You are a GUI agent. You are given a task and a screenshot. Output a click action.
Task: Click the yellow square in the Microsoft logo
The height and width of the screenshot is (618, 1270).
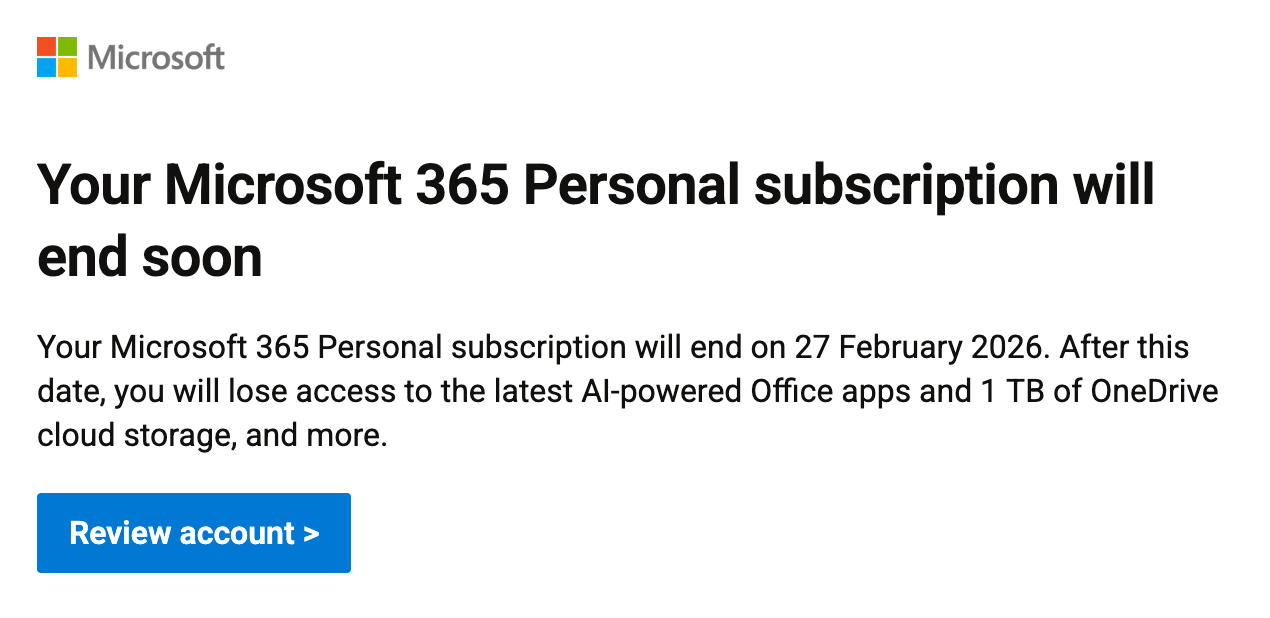click(67, 67)
